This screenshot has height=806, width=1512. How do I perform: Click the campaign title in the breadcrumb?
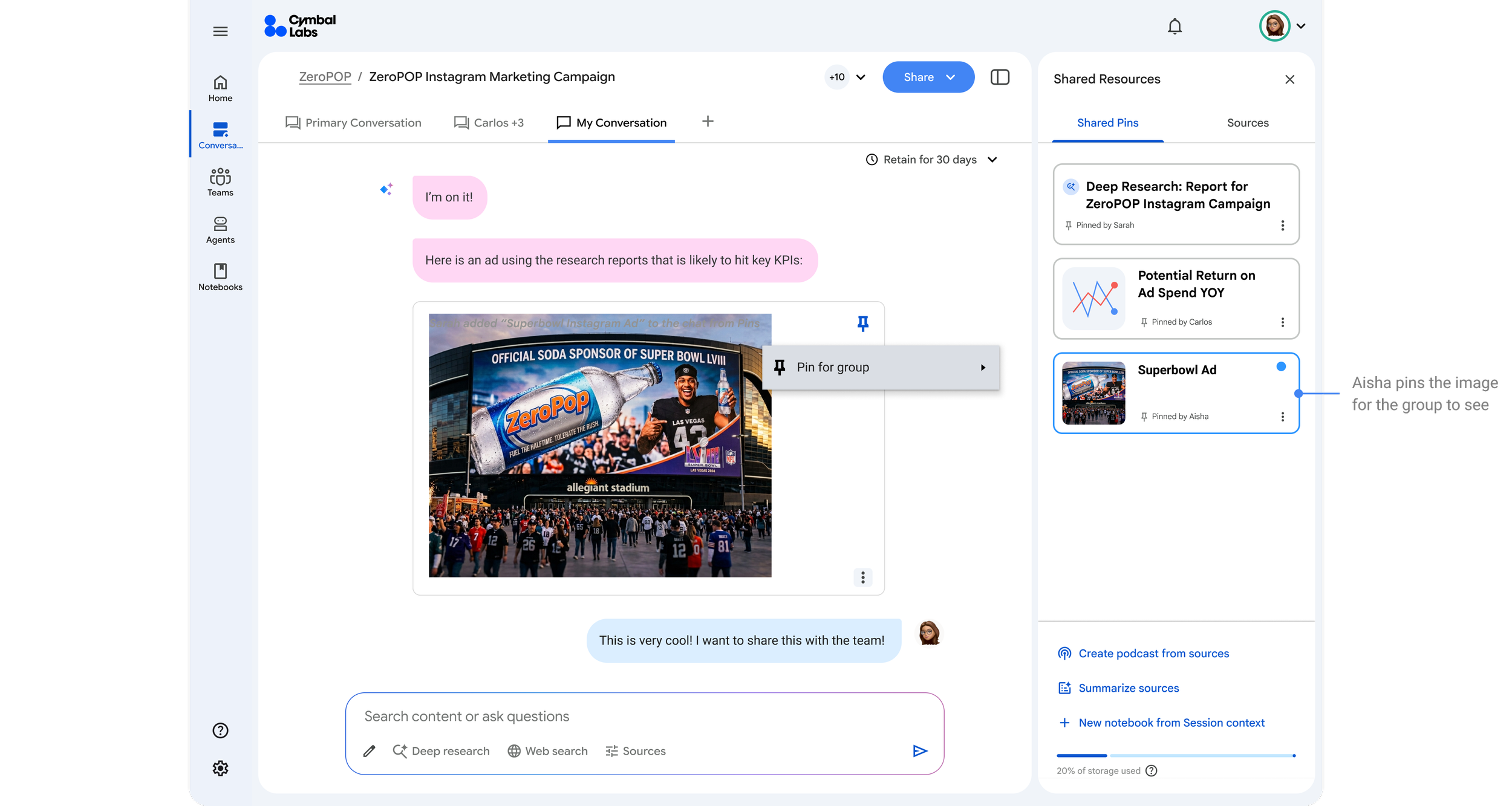492,77
